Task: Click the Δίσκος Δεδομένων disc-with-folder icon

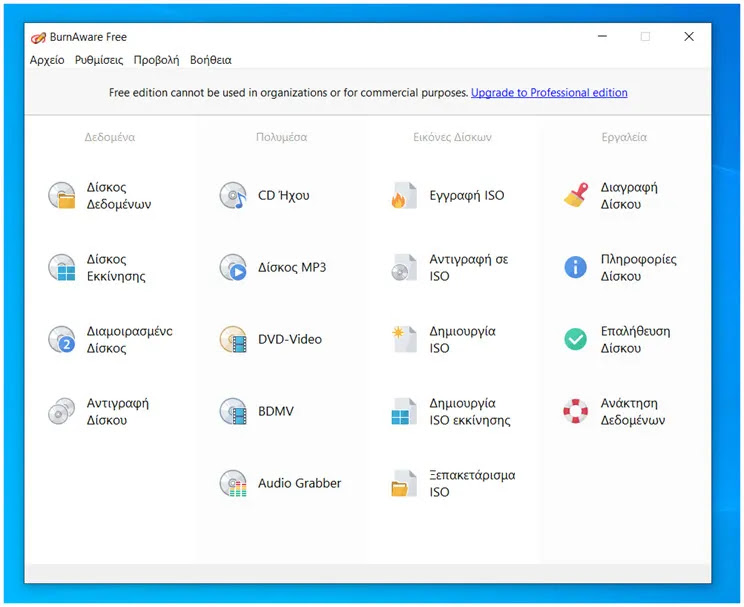Action: (62, 196)
